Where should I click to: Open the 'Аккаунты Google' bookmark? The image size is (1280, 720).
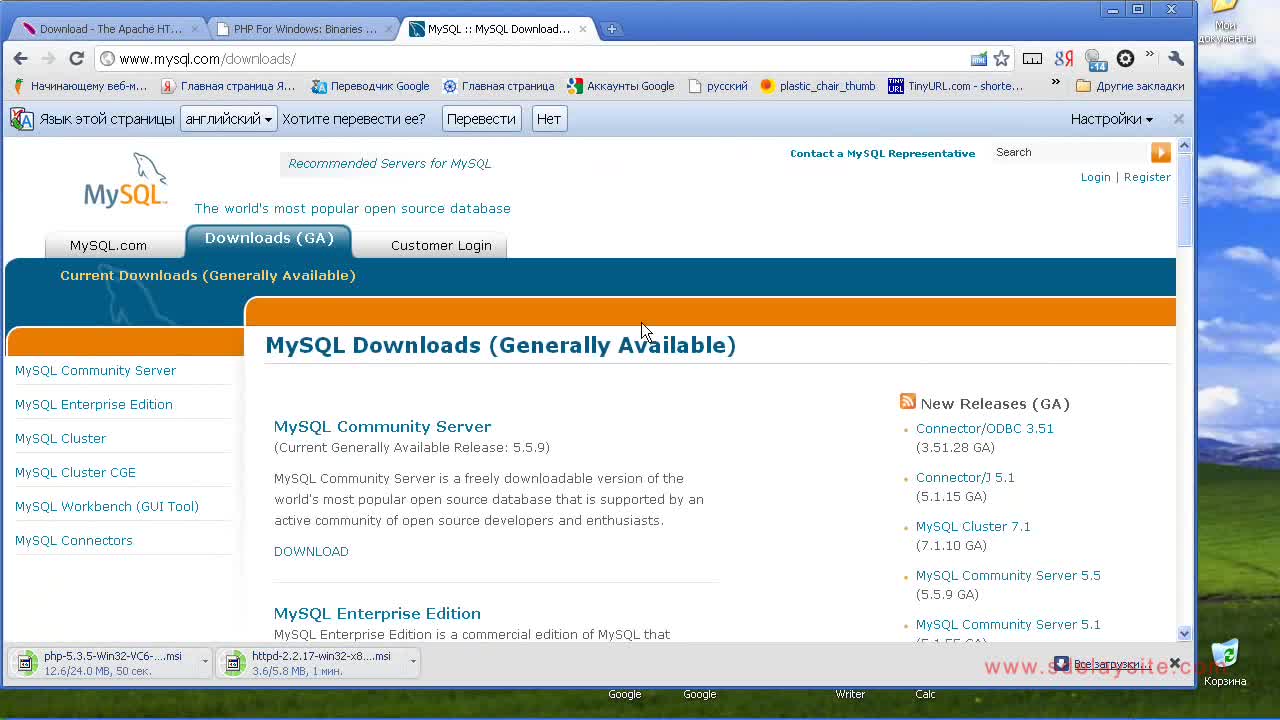(x=620, y=86)
